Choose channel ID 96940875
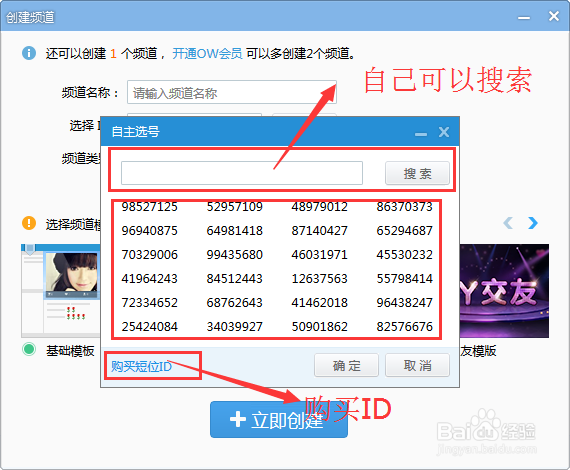This screenshot has width=570, height=470. click(x=149, y=230)
